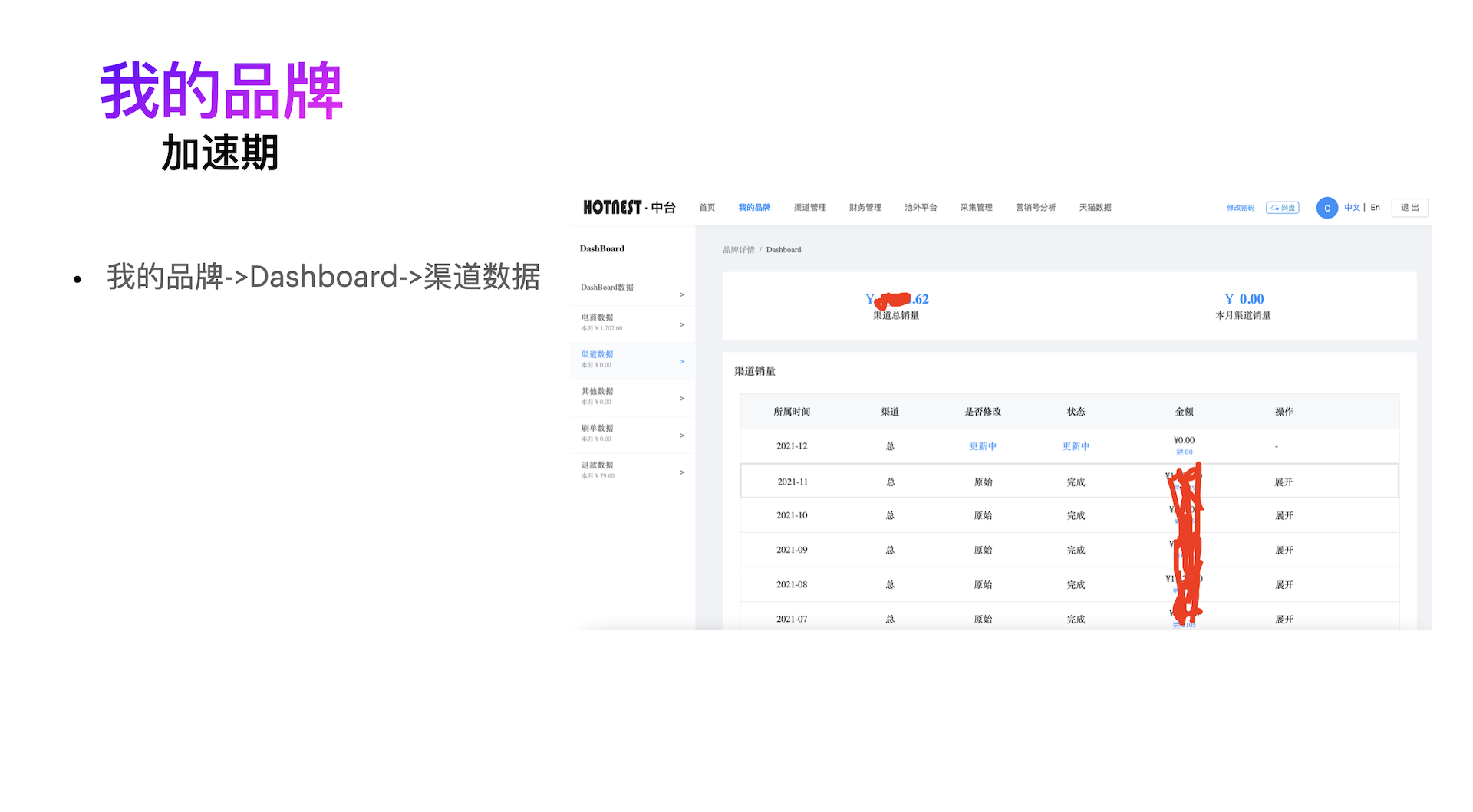Click the arrow beside 退款数据
This screenshot has width=1473, height=812.
(x=681, y=472)
